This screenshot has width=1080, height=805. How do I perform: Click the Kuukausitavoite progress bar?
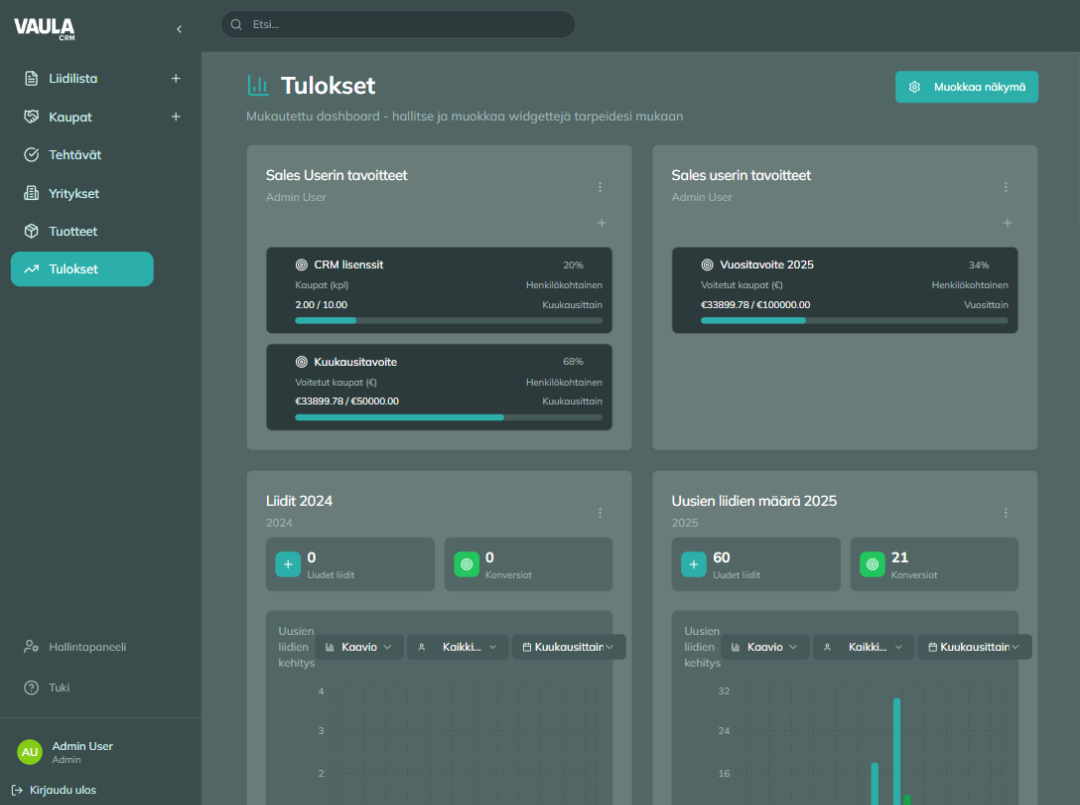point(448,417)
